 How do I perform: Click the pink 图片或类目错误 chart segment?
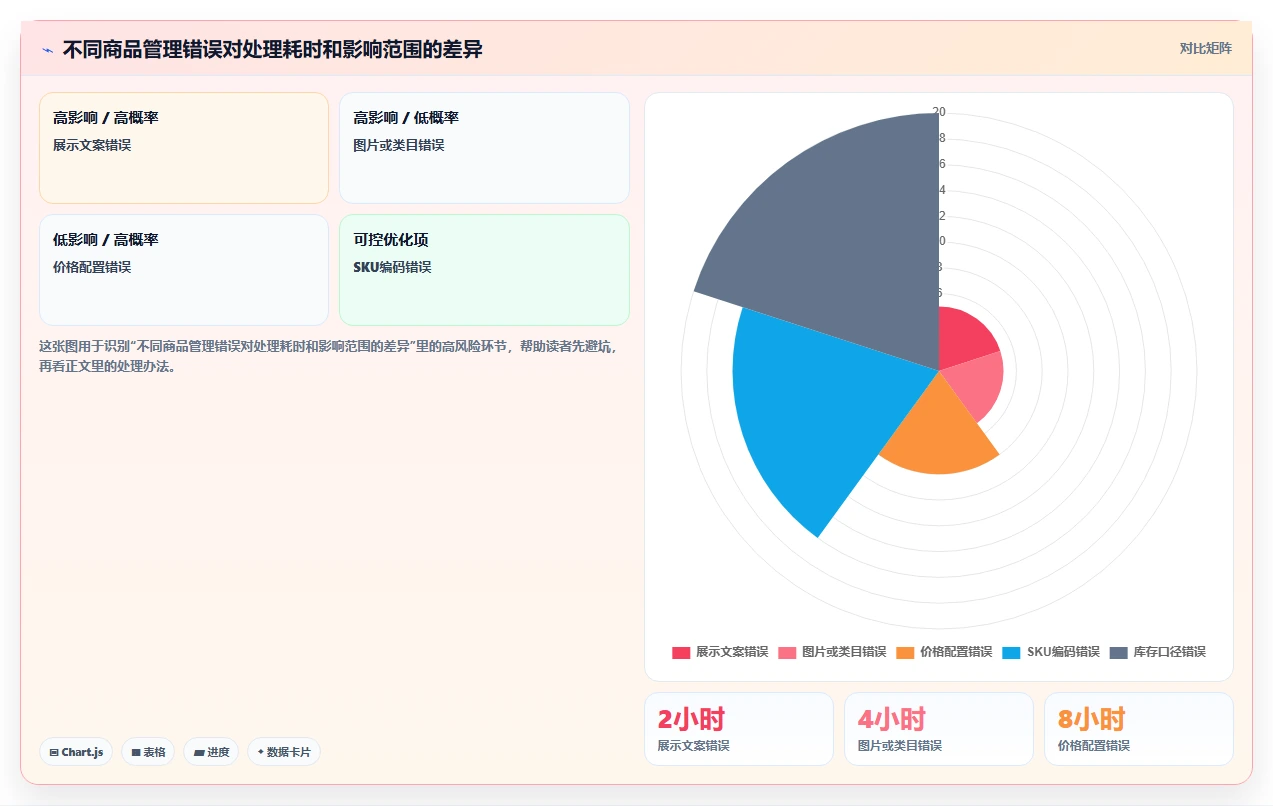975,385
